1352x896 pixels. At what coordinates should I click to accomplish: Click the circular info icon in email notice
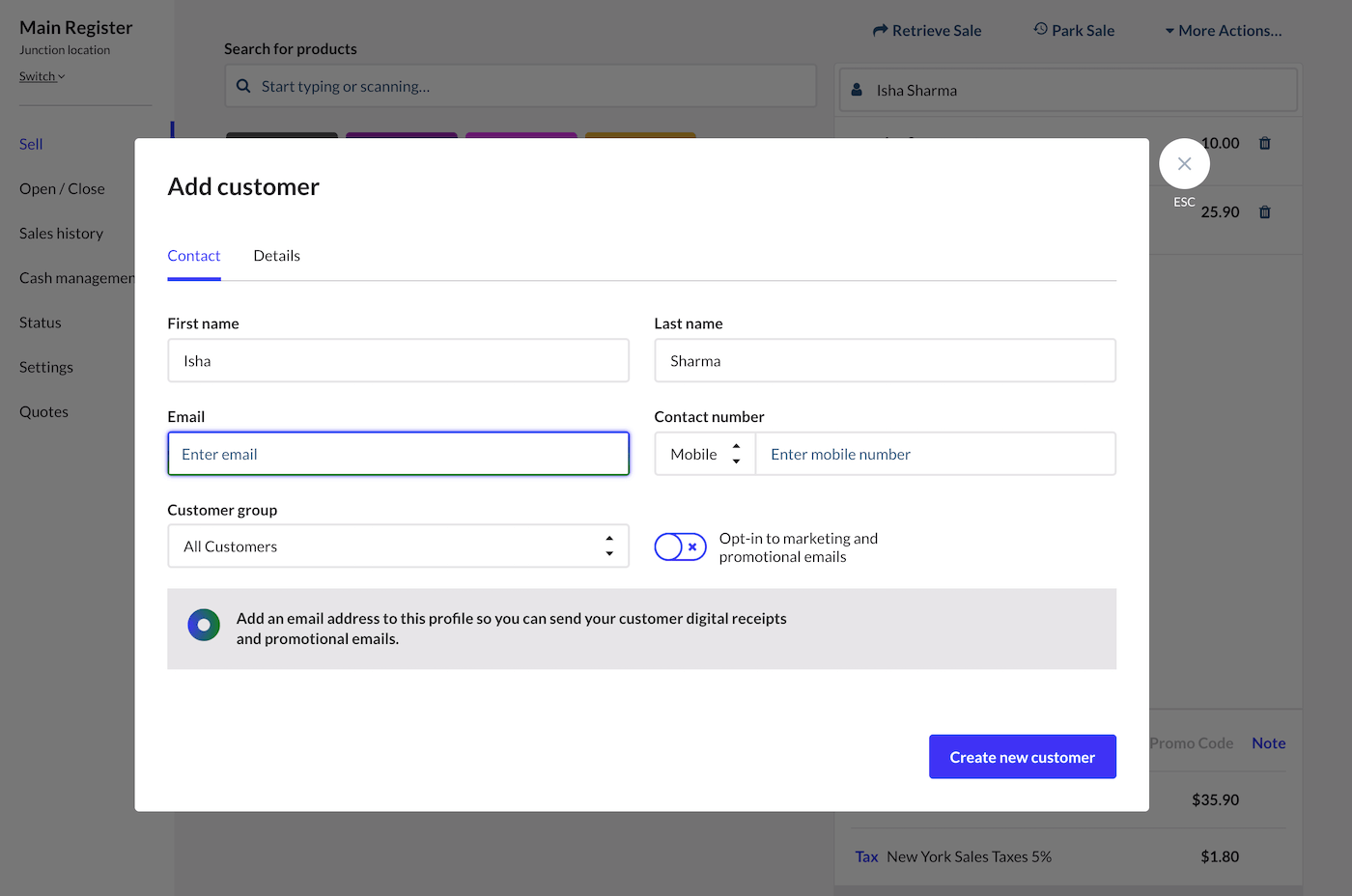(x=204, y=626)
